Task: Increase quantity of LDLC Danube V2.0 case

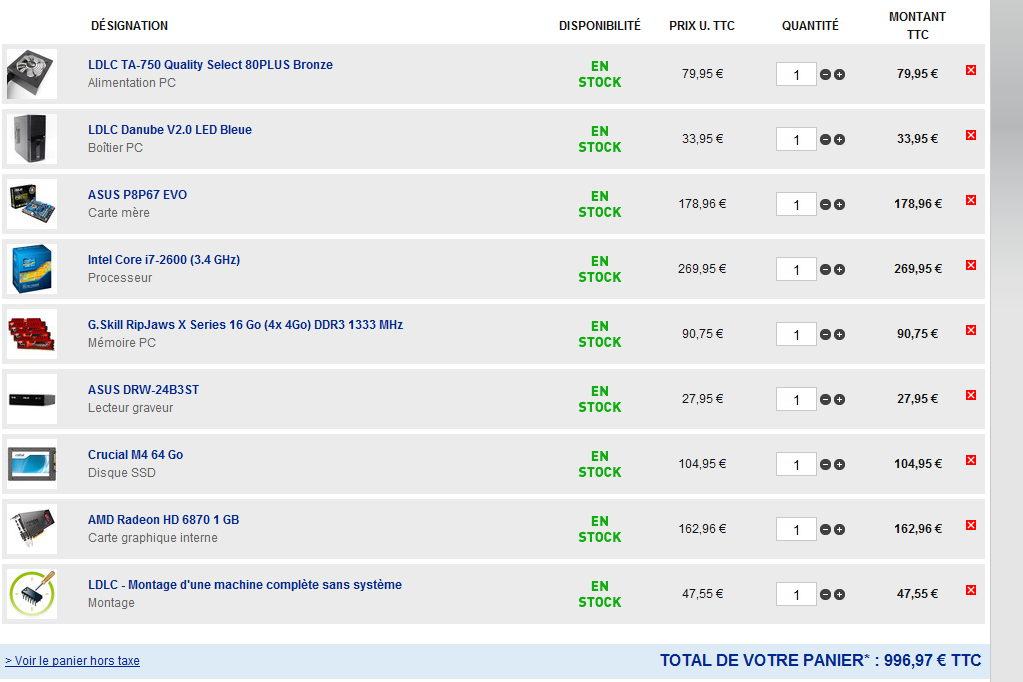Action: click(840, 140)
